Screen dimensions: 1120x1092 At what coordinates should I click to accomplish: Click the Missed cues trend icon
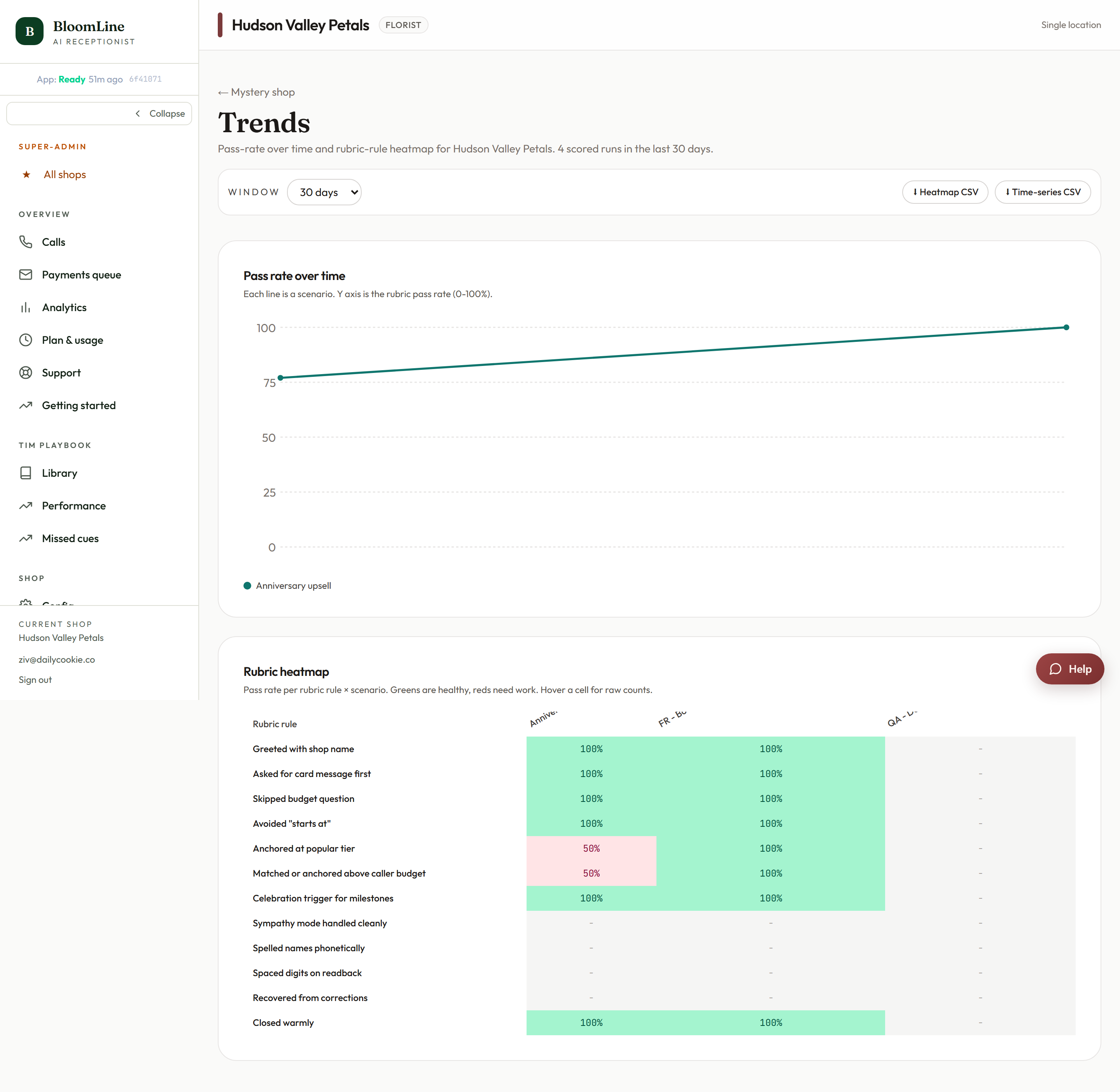pos(26,539)
